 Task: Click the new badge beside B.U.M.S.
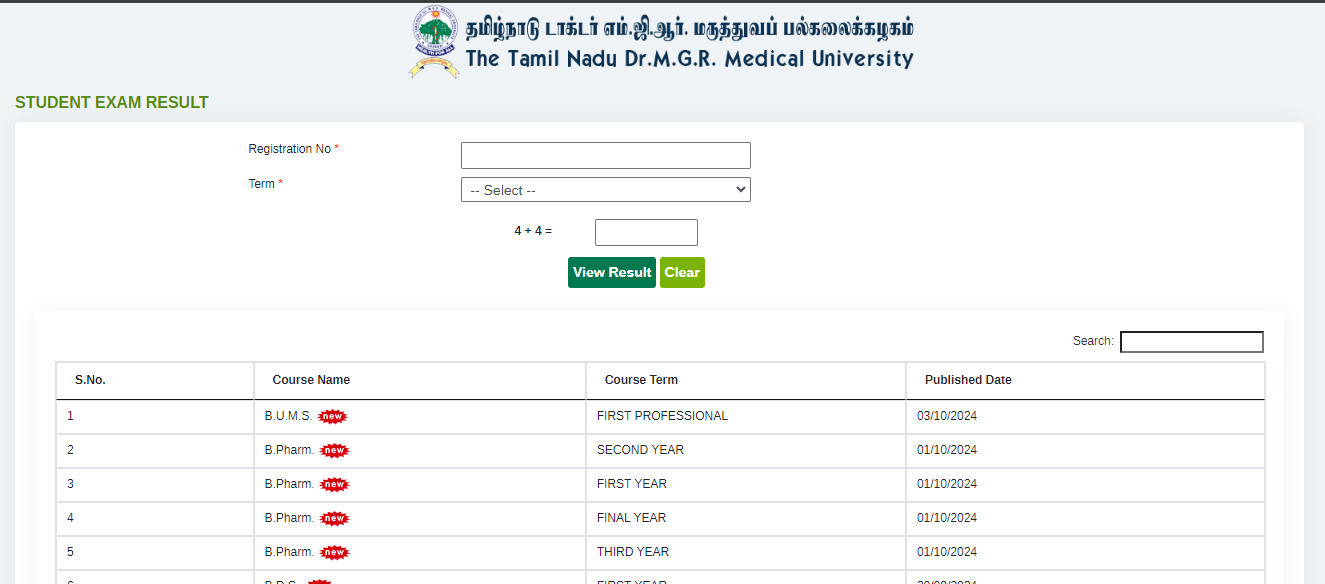[333, 416]
